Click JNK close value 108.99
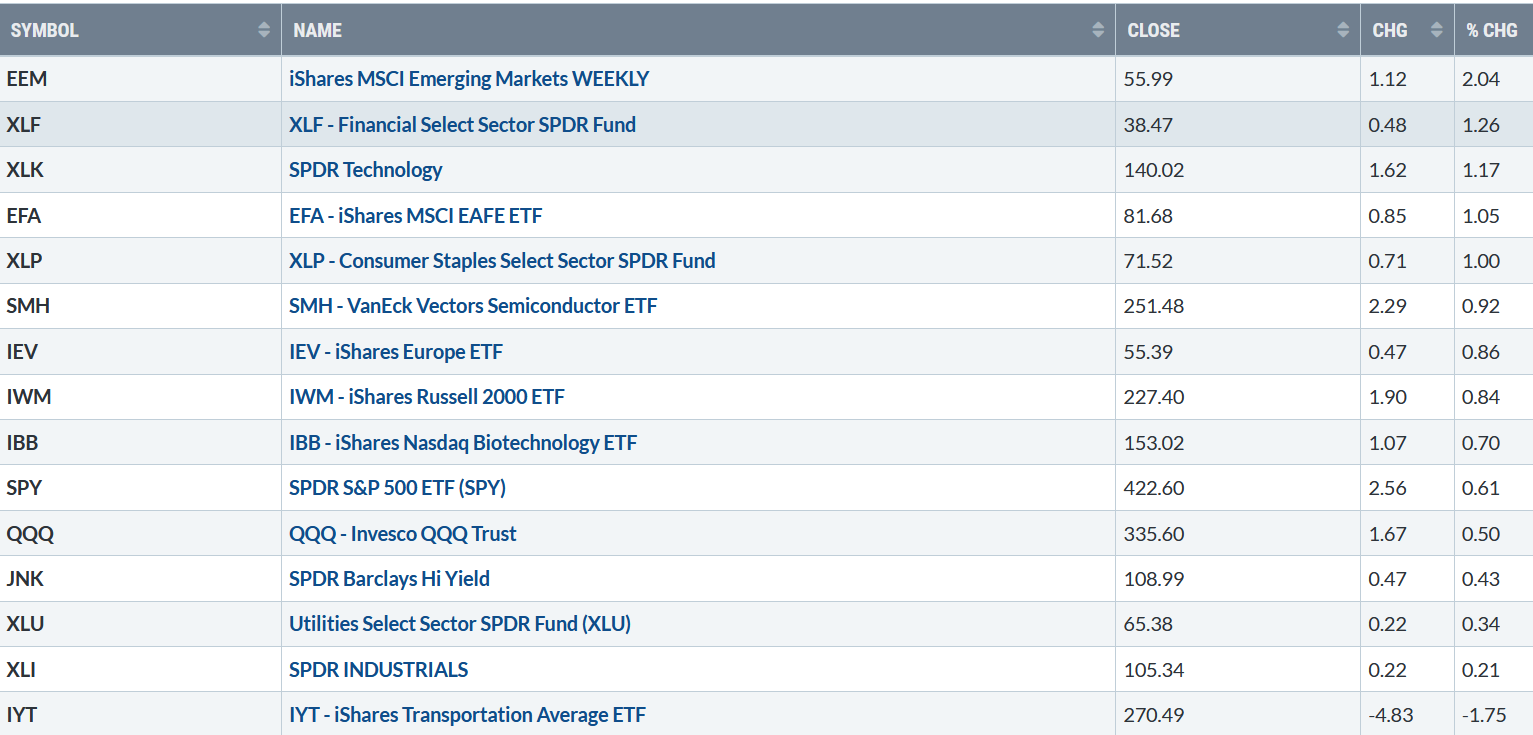 (1155, 579)
